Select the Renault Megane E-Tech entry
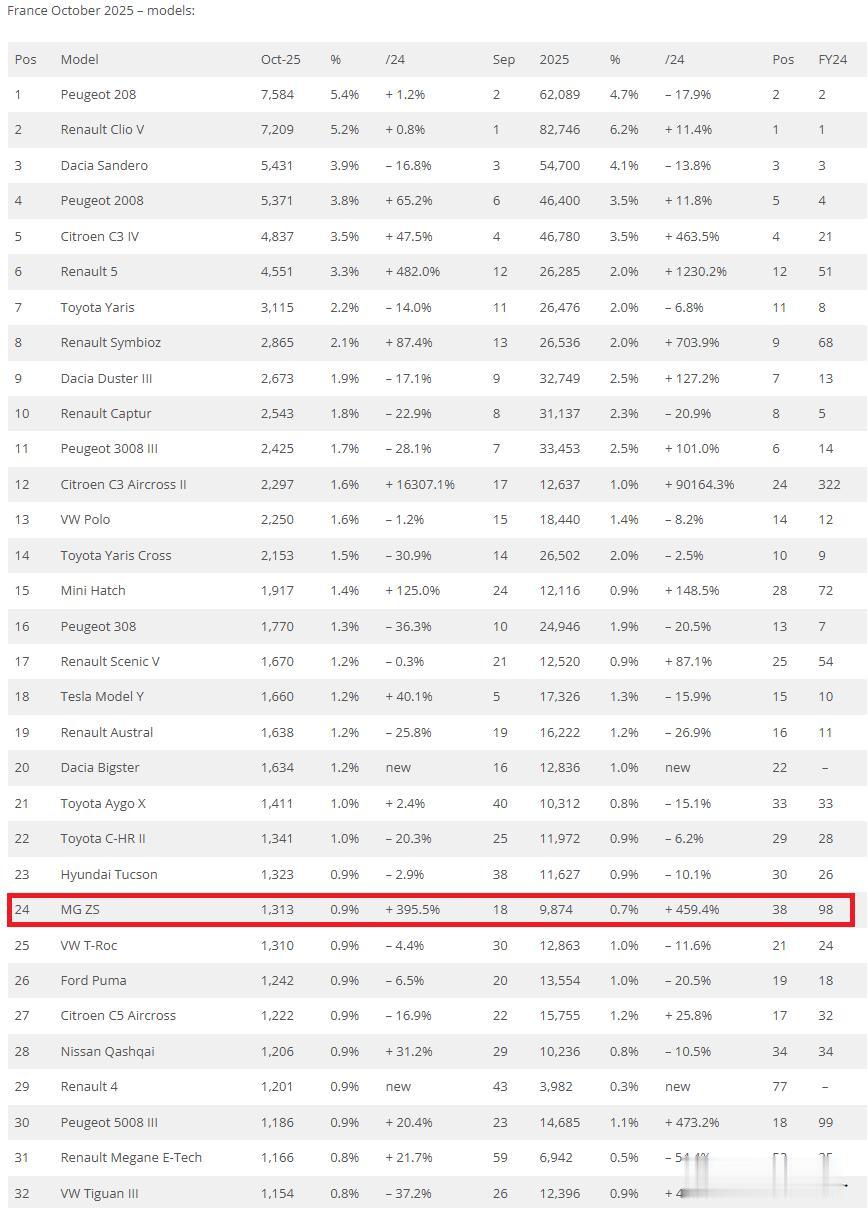Viewport: 868px width, 1208px height. pyautogui.click(x=131, y=1157)
